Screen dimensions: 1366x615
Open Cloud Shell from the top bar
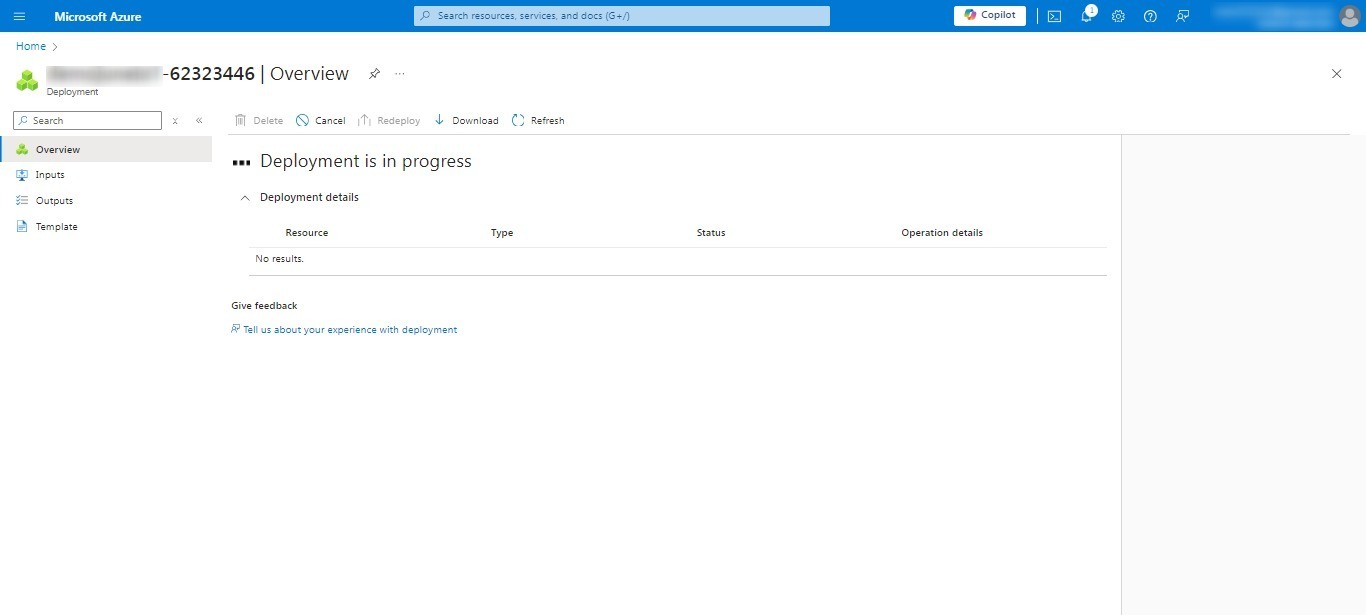click(1054, 16)
